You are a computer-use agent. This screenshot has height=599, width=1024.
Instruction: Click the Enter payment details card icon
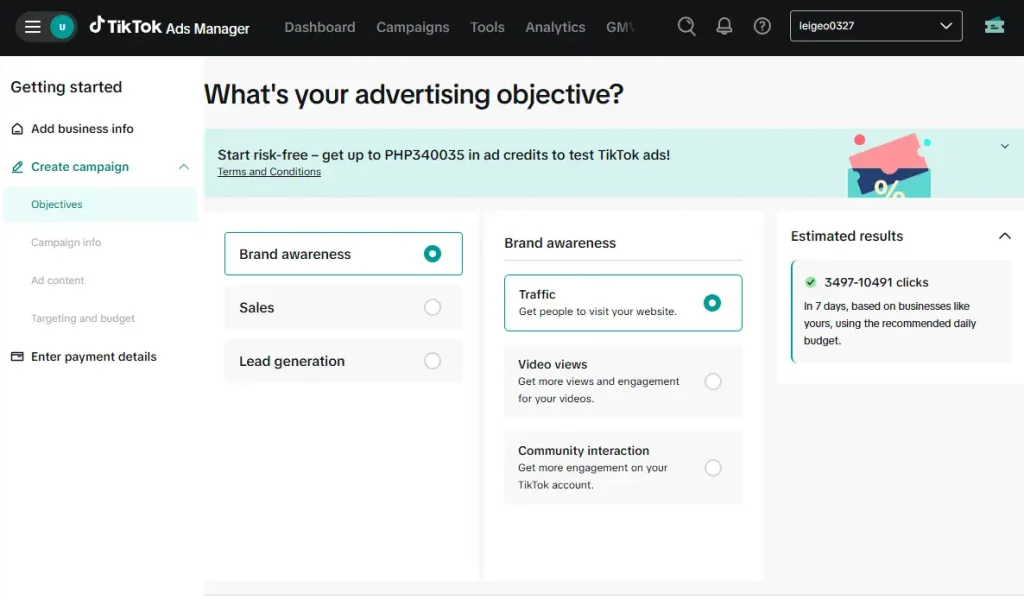pos(15,356)
